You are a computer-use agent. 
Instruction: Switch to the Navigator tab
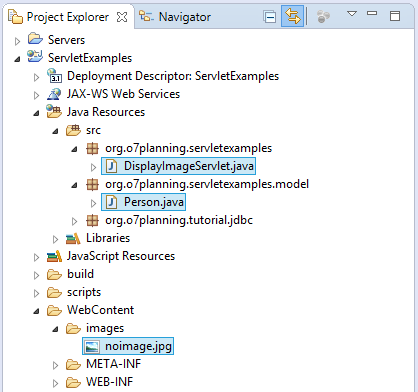point(175,17)
